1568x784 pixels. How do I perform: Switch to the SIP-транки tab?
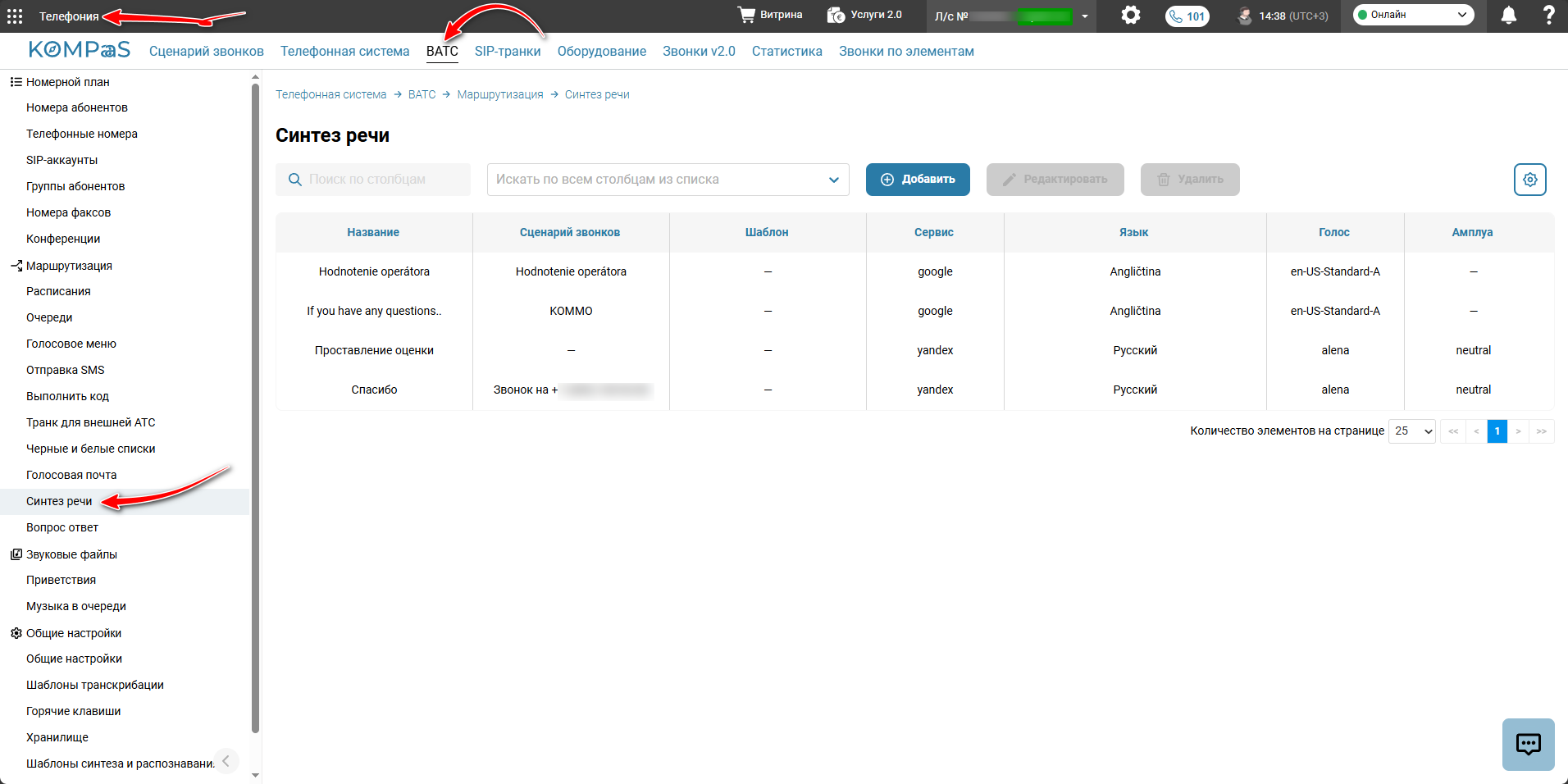[x=508, y=52]
